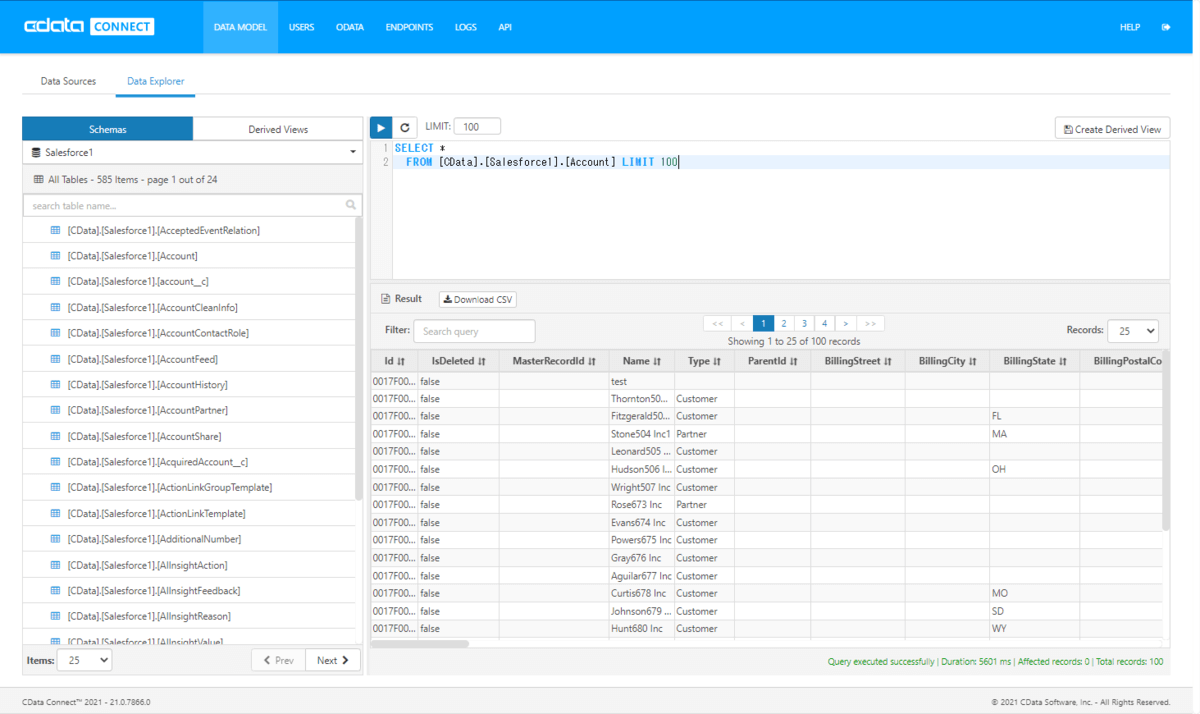Go to results page 2
The width and height of the screenshot is (1200, 714).
point(783,323)
